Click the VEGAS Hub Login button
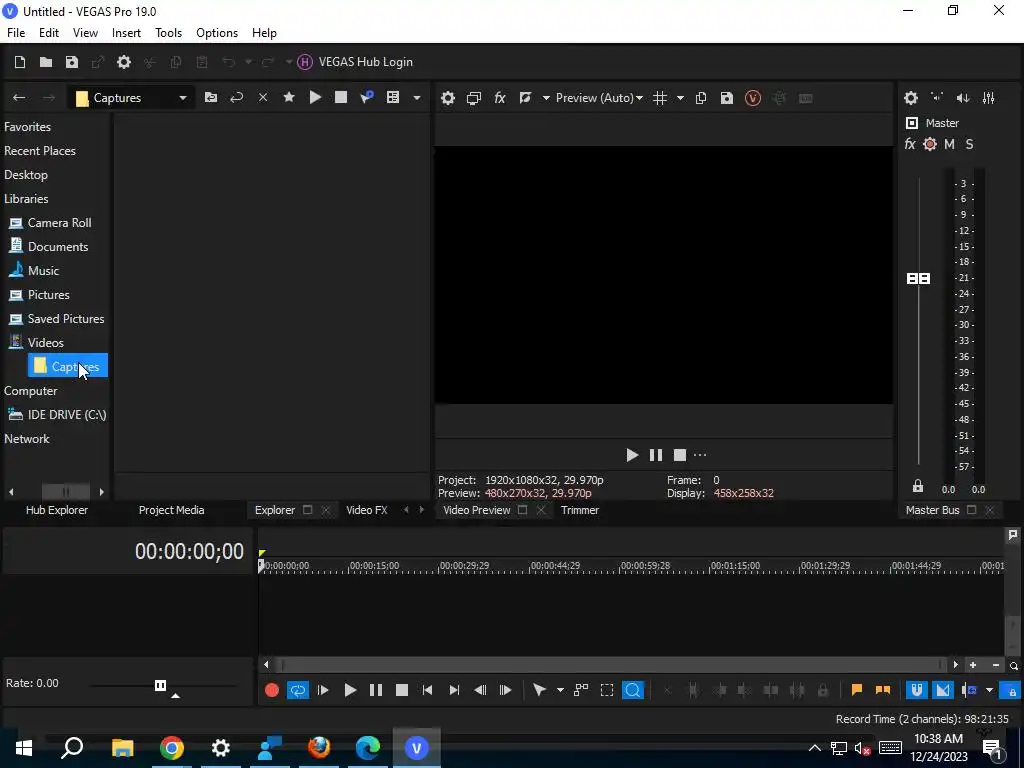This screenshot has width=1024, height=768. [355, 62]
